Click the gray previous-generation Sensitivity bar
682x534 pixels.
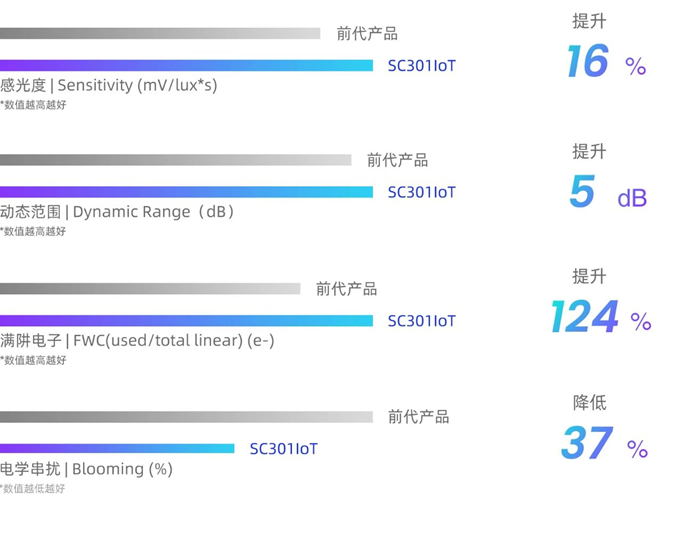tap(160, 33)
